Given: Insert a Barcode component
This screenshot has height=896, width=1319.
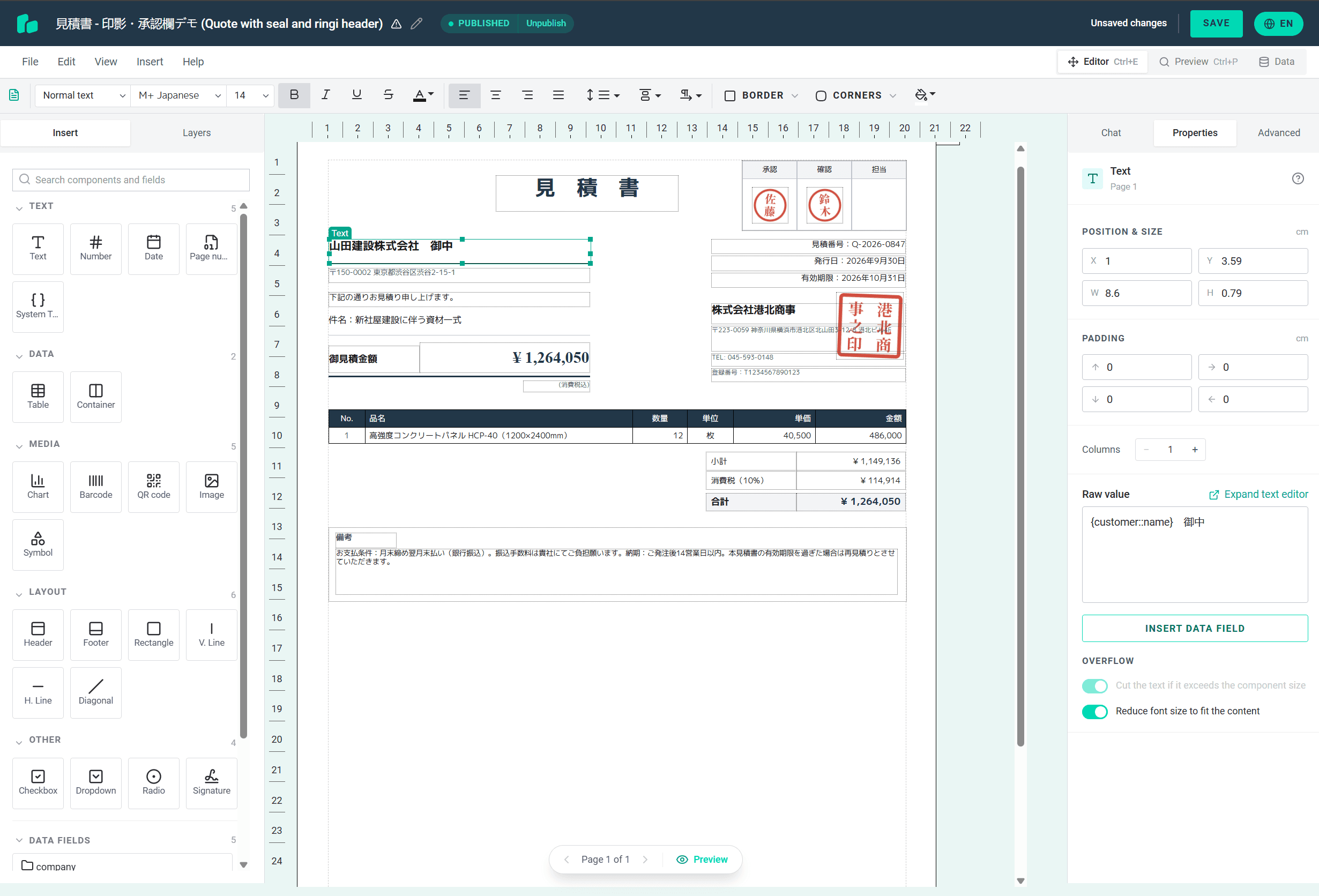Looking at the screenshot, I should point(96,487).
